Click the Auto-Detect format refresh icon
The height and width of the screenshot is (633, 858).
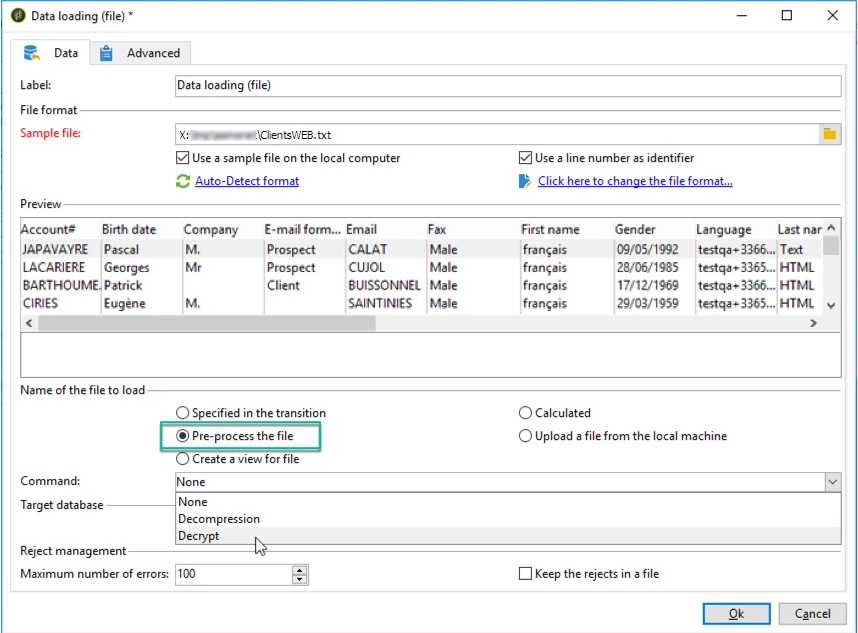183,181
